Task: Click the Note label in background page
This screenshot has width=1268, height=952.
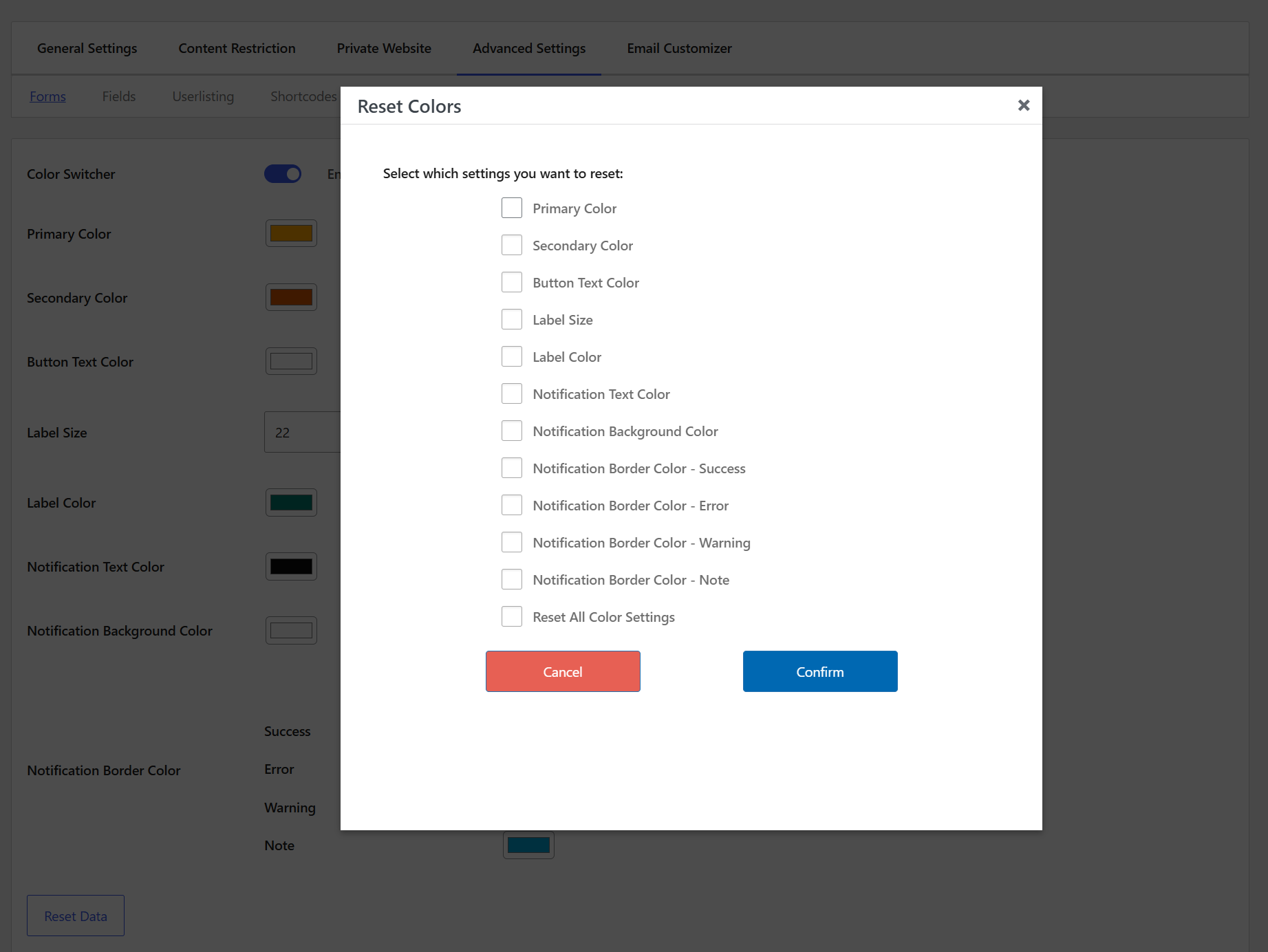Action: (279, 845)
